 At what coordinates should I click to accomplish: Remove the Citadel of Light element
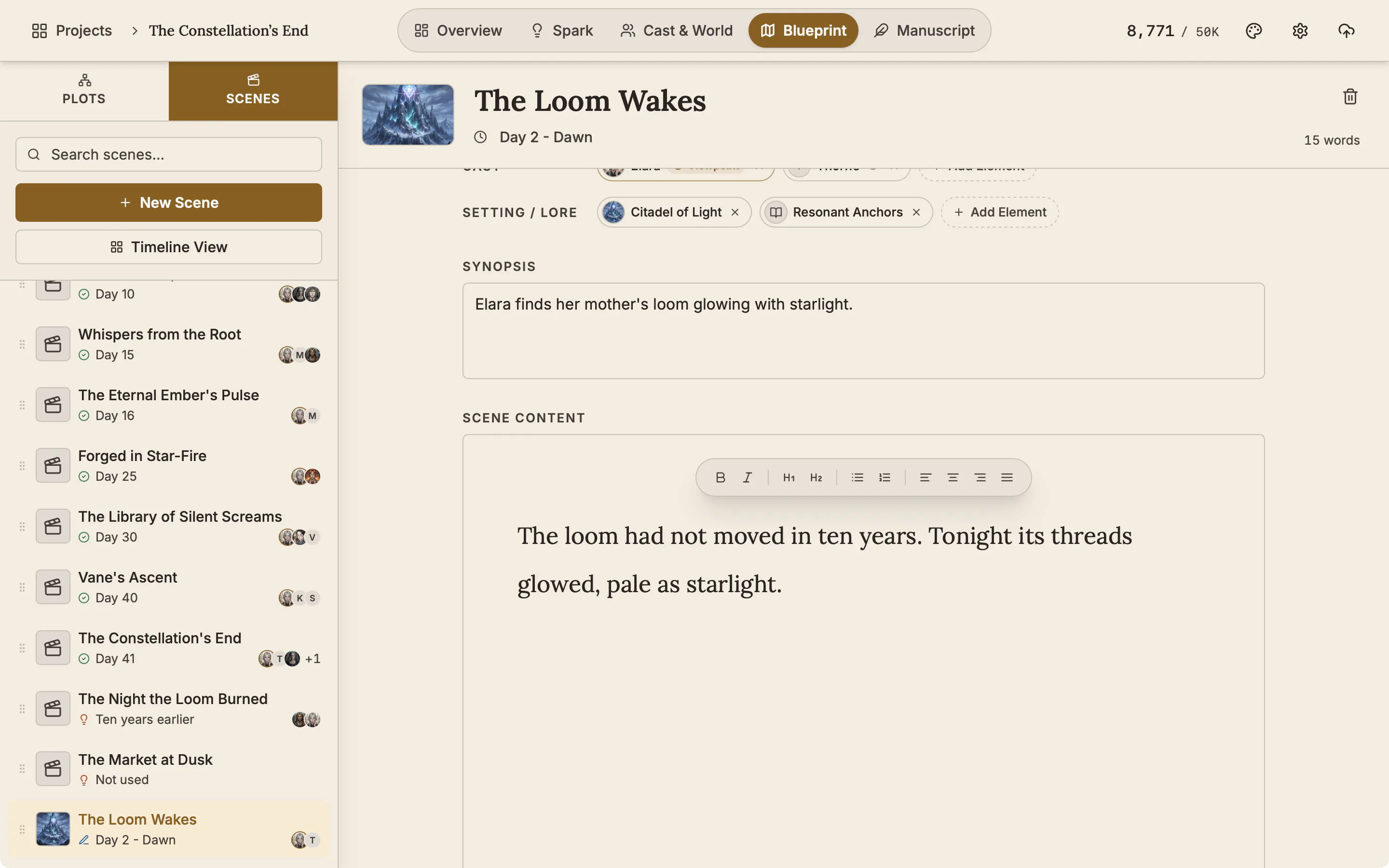point(735,212)
